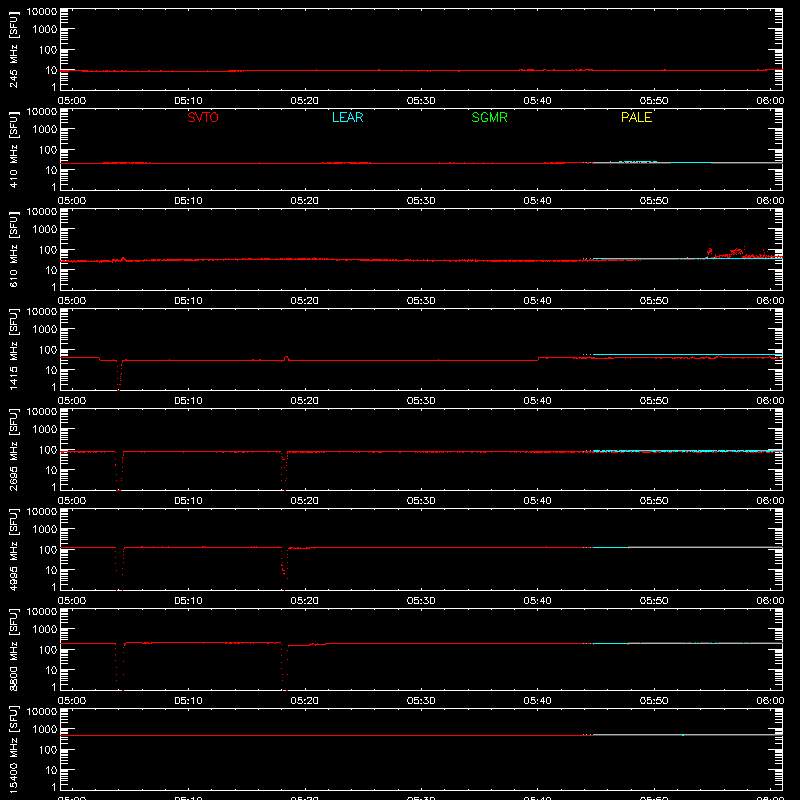
Task: Click 05:50 tick under the 610 MHz panel
Action: (654, 301)
